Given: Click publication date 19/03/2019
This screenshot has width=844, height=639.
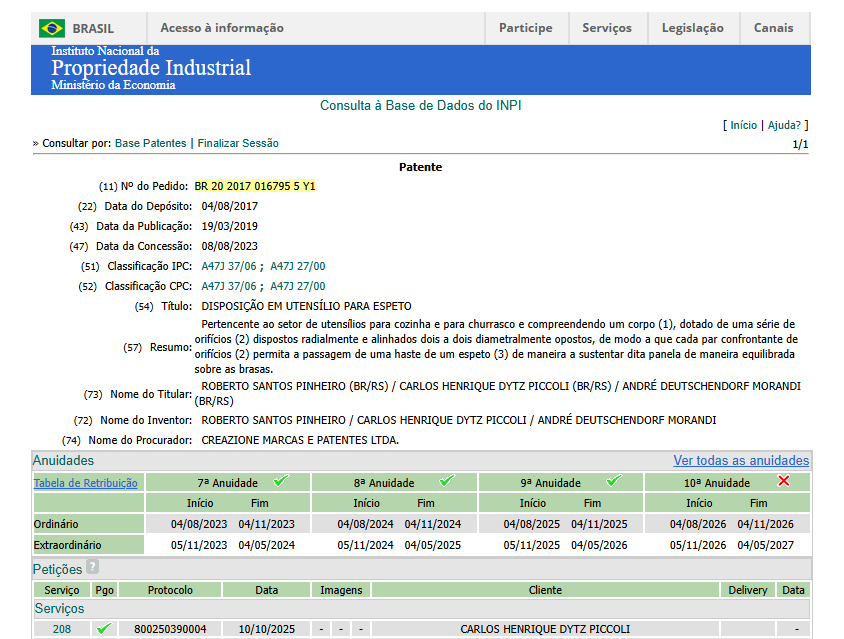Looking at the screenshot, I should [x=229, y=226].
